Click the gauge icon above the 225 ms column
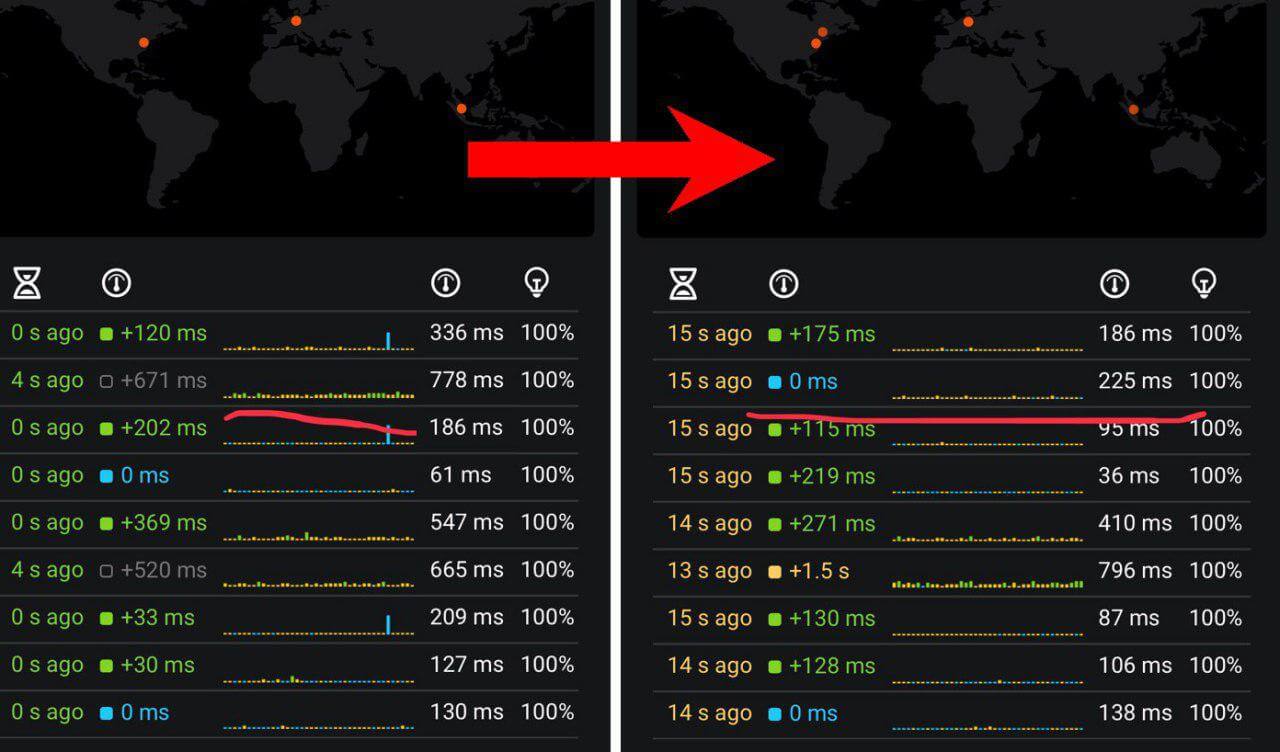Screen dimensions: 1280x752 pyautogui.click(x=1114, y=285)
